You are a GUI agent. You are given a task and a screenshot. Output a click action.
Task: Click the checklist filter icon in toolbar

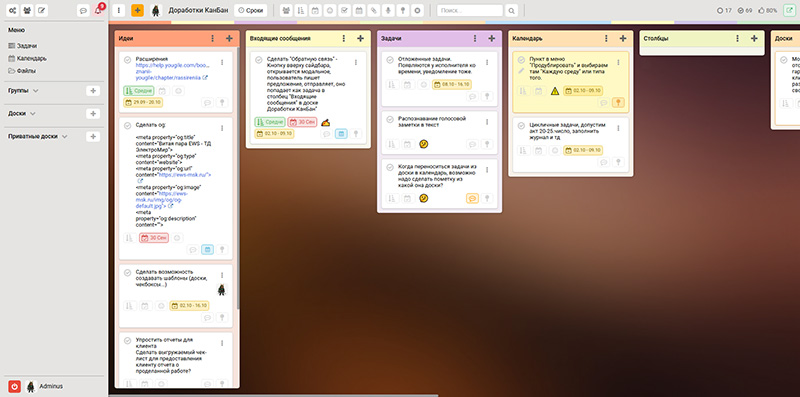click(344, 10)
